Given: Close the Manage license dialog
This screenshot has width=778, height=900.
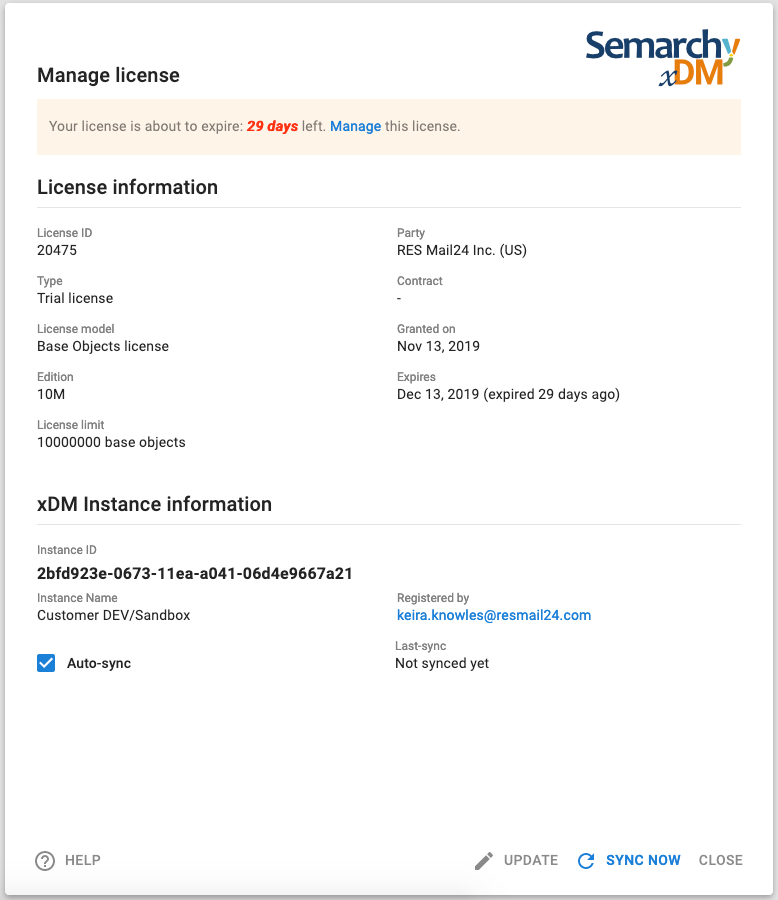Looking at the screenshot, I should coord(721,860).
